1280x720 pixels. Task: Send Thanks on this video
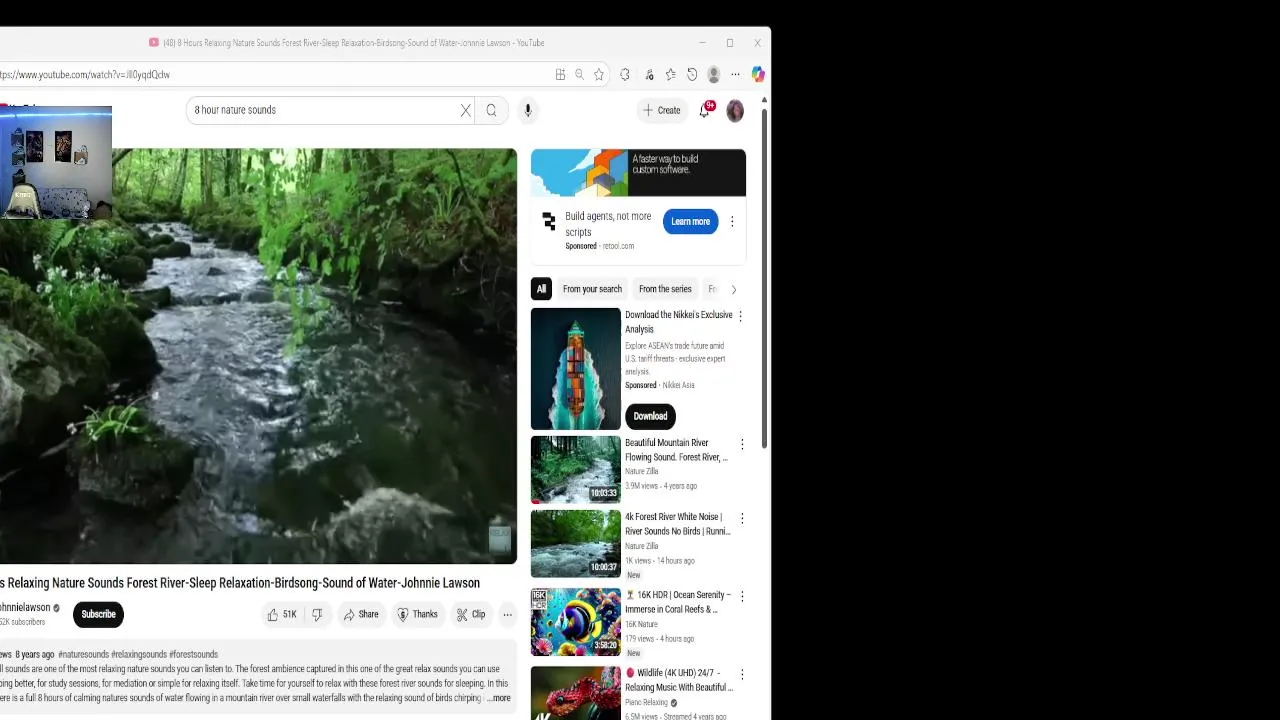point(418,615)
